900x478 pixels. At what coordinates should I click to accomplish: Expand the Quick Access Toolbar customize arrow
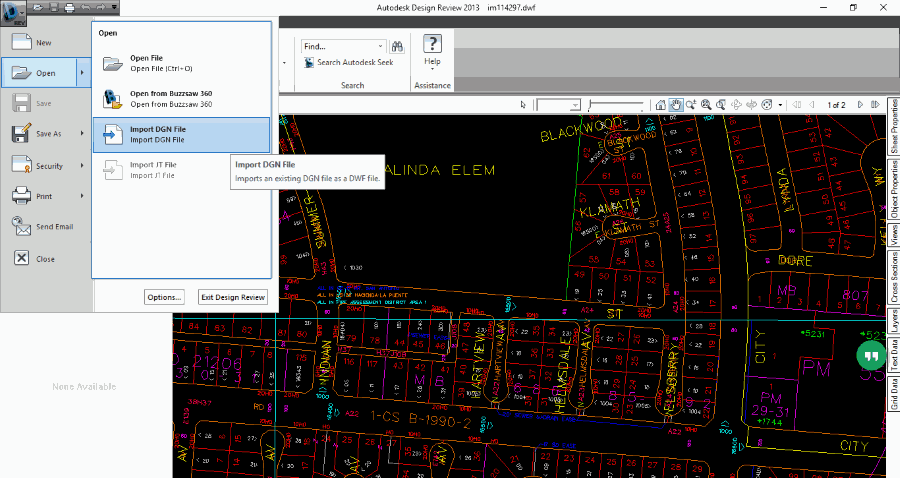(114, 7)
